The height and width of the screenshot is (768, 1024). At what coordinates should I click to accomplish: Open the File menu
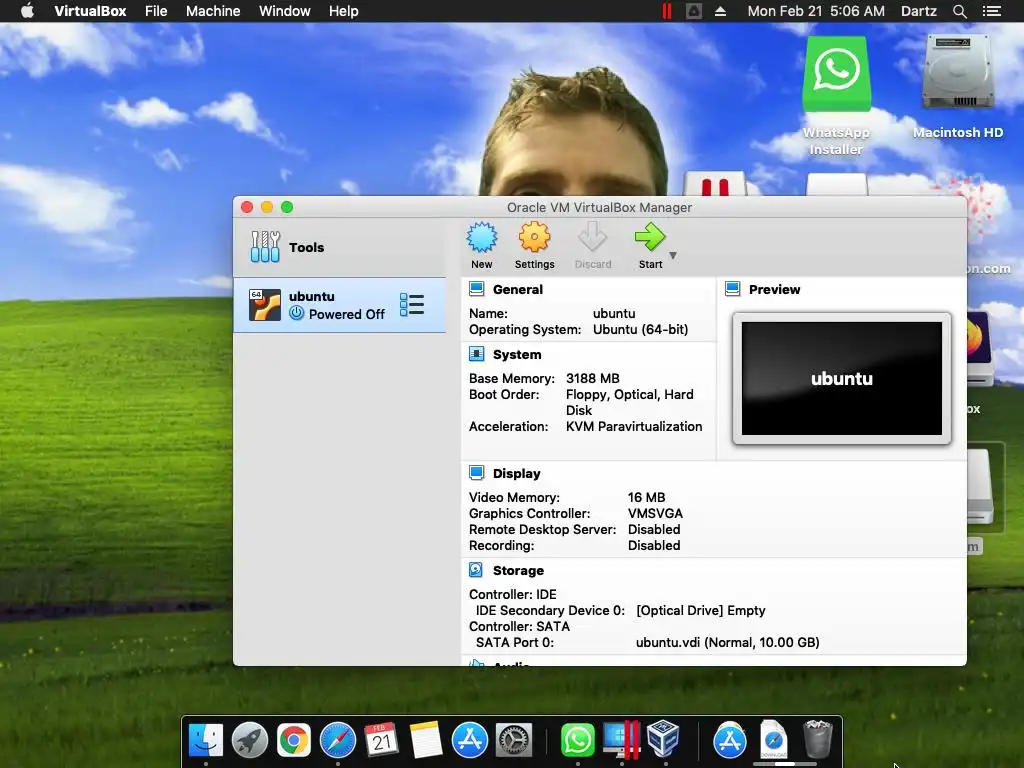[156, 11]
